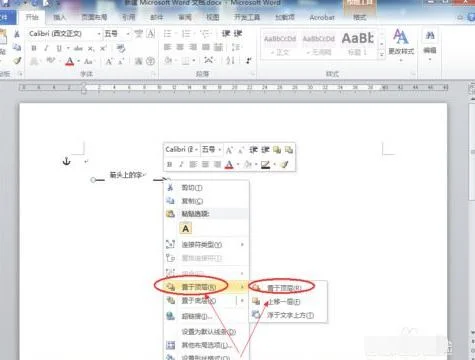Click the arrow line's left end handle
Viewport: 475px width, 360px height.
click(93, 180)
